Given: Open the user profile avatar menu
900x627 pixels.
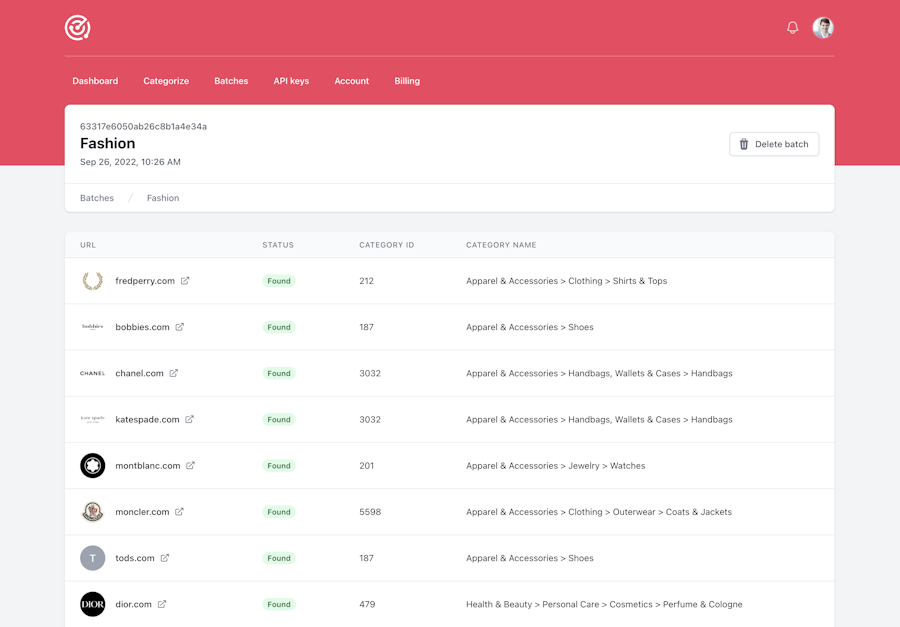Looking at the screenshot, I should 823,28.
